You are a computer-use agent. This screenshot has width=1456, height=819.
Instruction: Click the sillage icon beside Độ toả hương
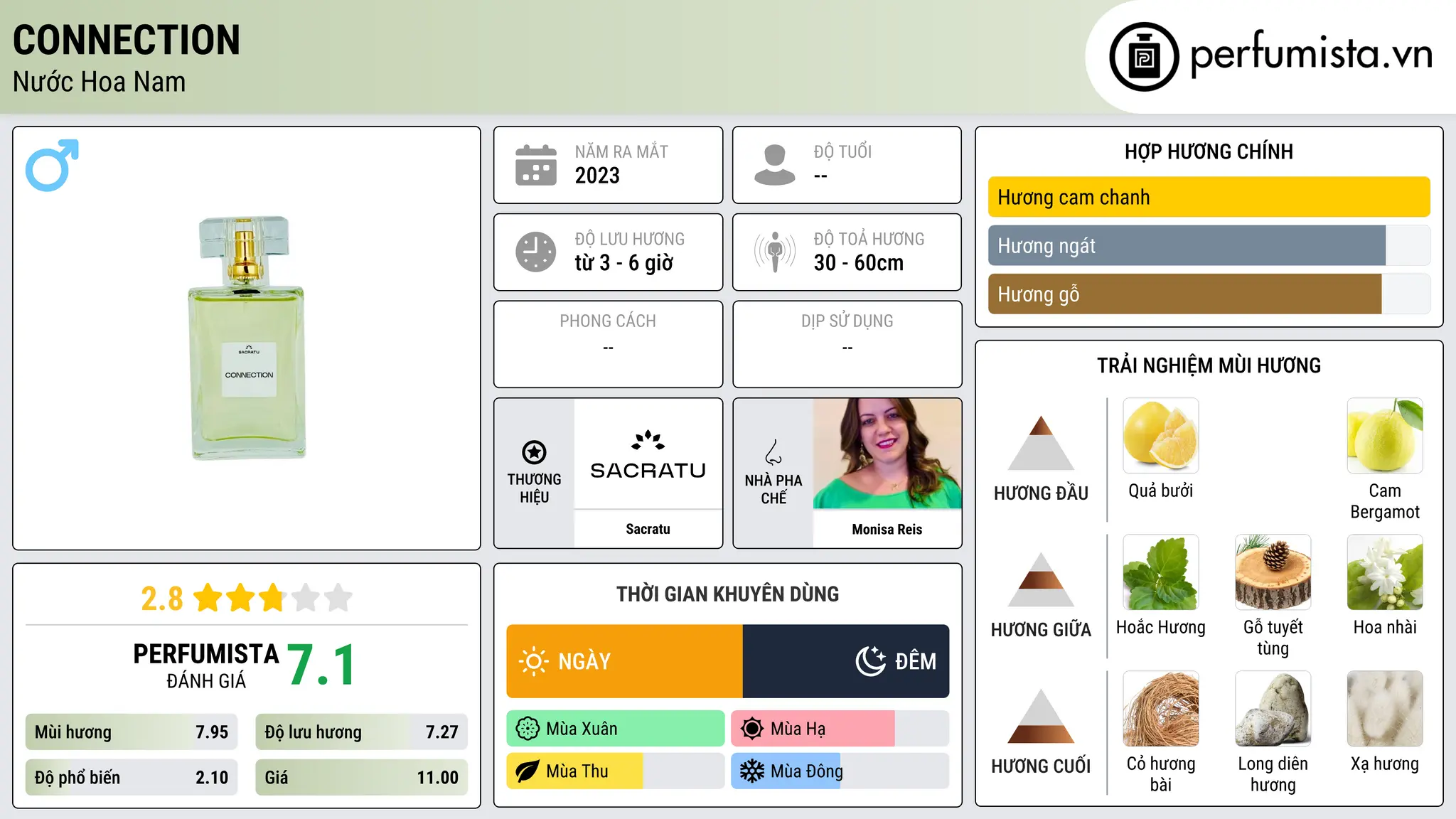click(x=775, y=252)
